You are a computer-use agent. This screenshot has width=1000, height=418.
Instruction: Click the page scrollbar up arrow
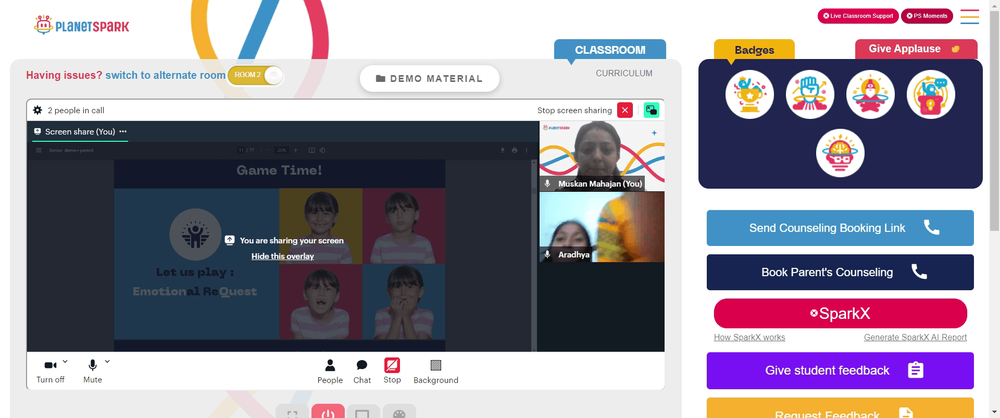995,4
